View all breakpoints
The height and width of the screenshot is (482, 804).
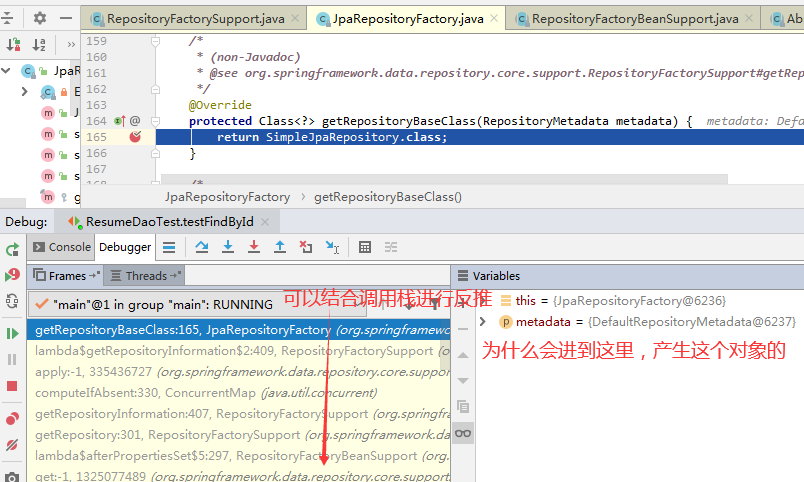[x=12, y=418]
